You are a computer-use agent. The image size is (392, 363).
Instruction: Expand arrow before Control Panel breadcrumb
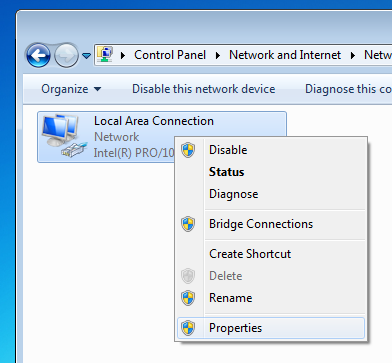(x=123, y=55)
